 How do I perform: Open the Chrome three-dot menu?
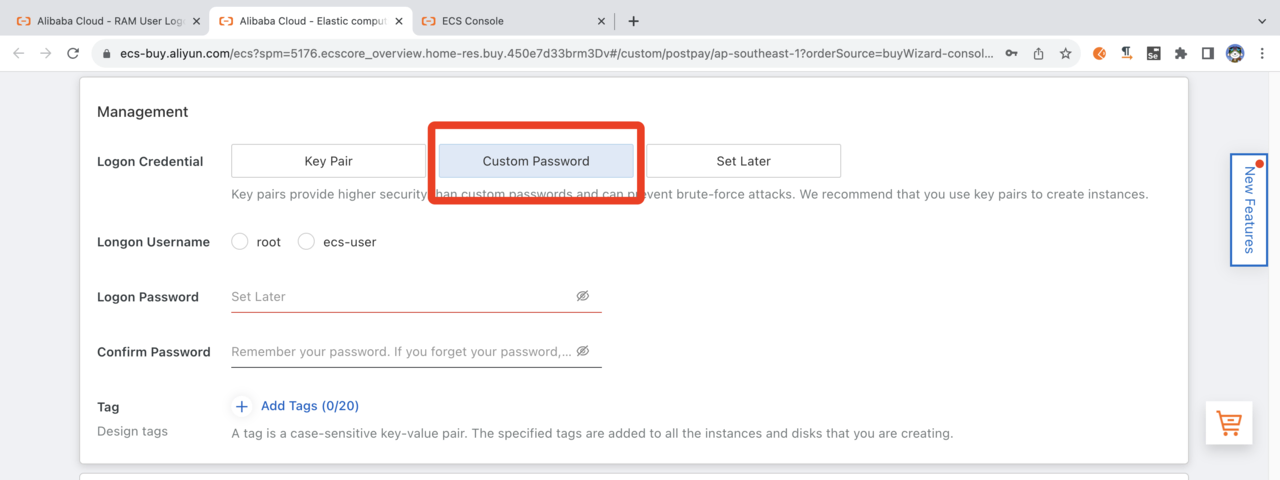click(1262, 53)
